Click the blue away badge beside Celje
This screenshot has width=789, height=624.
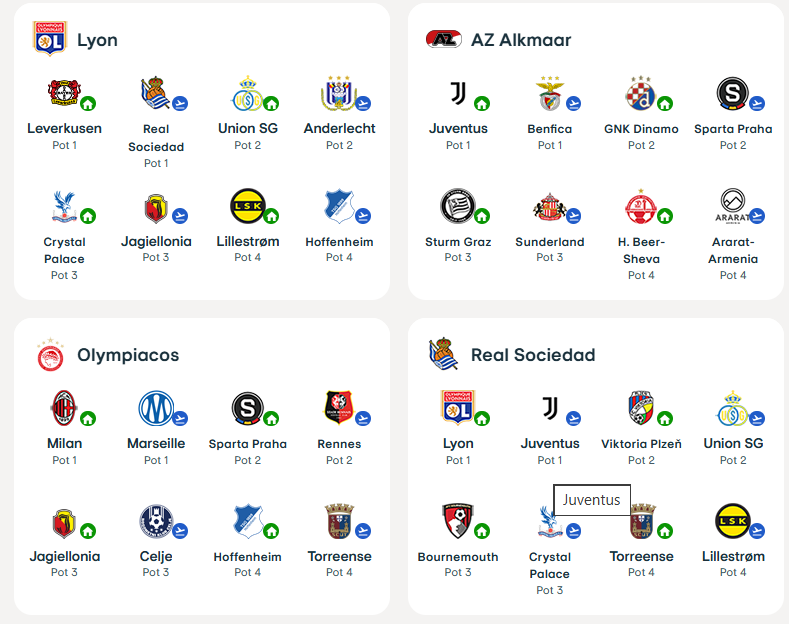[180, 531]
